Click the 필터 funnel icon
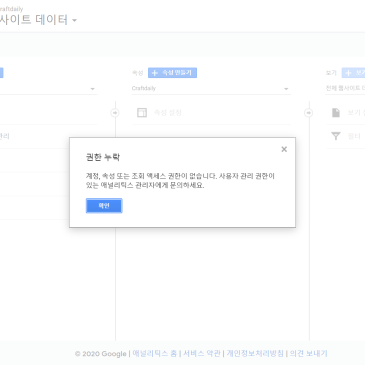This screenshot has height=365, width=365. click(336, 136)
